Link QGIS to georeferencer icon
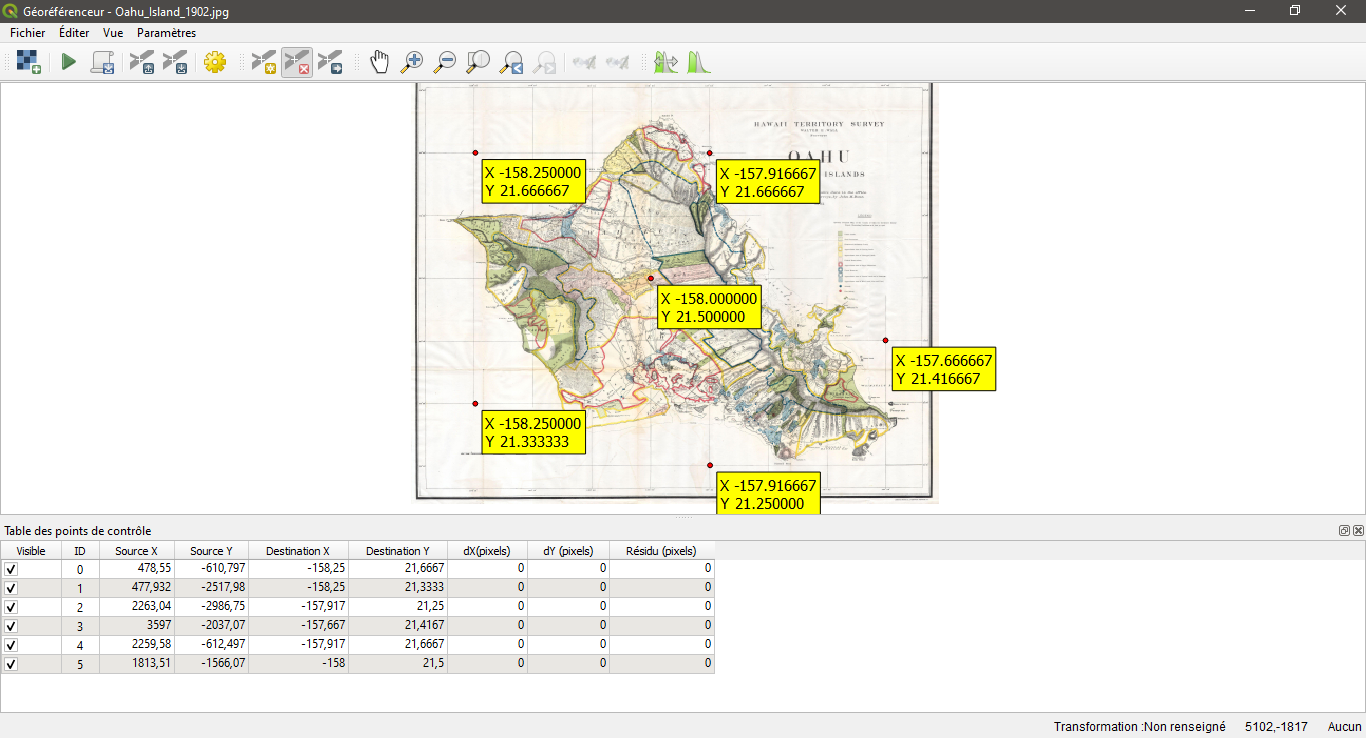The height and width of the screenshot is (738, 1366). (x=617, y=62)
